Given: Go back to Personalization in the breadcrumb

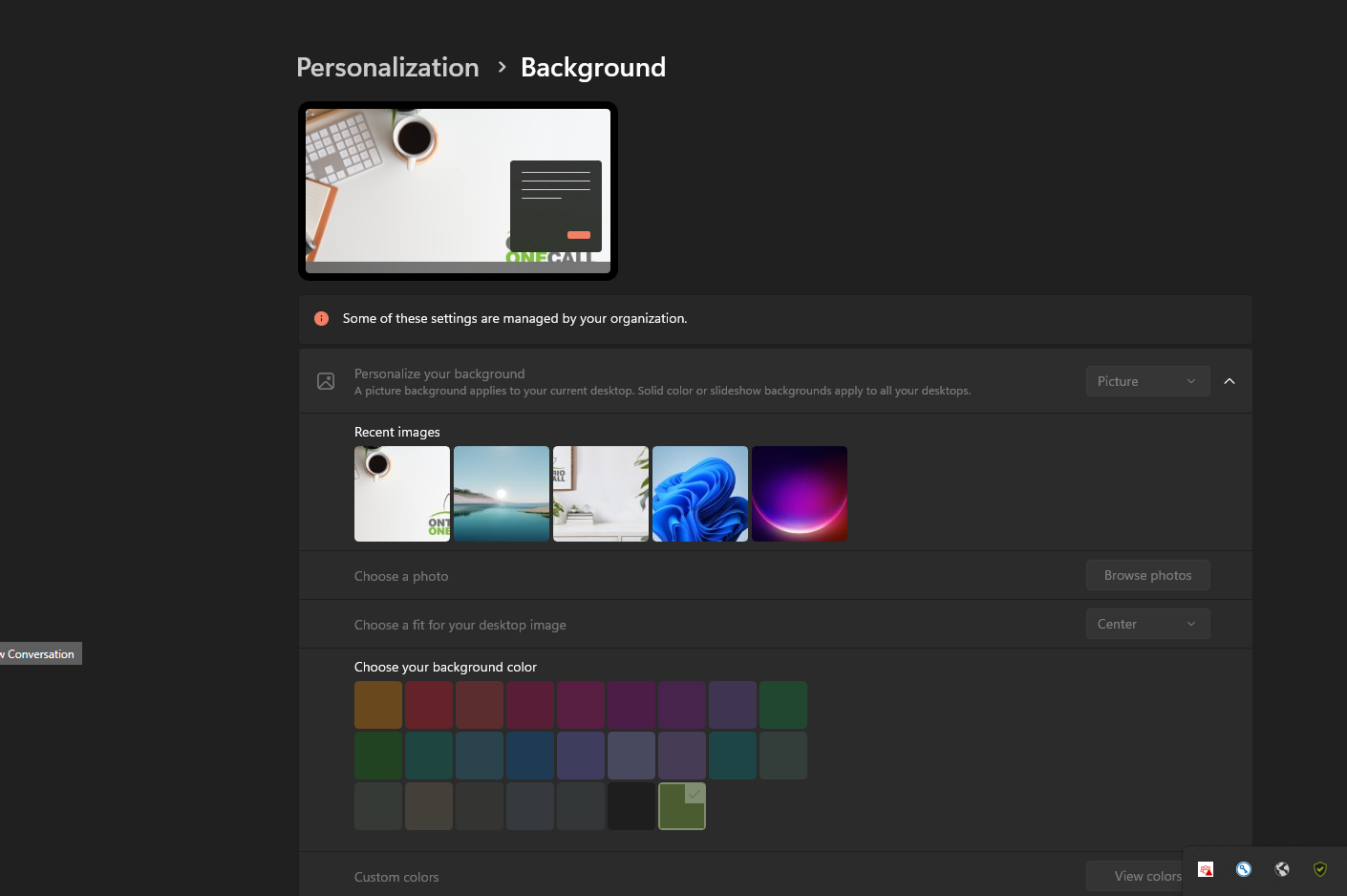Looking at the screenshot, I should [388, 67].
